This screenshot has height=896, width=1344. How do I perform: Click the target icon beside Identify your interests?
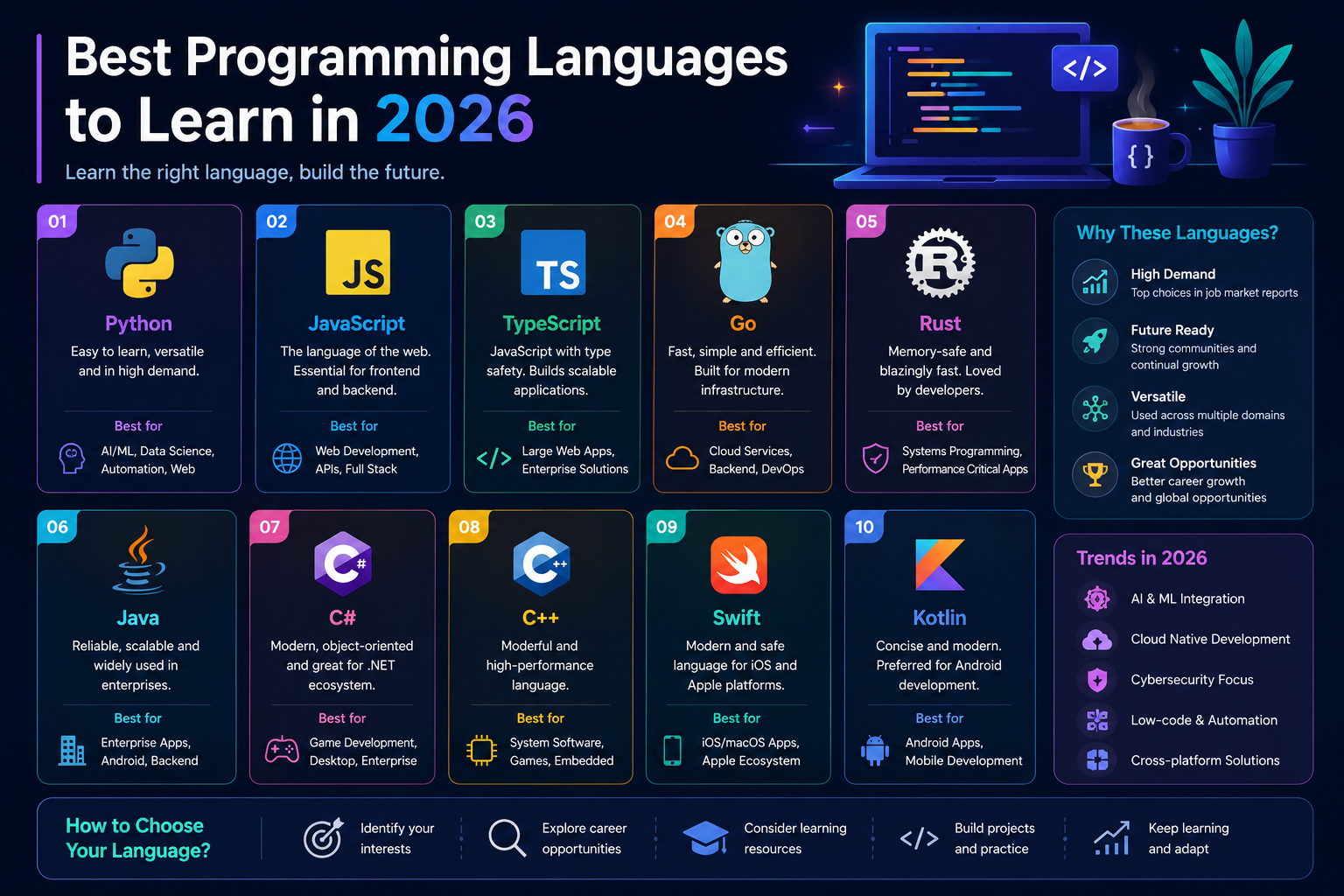323,838
